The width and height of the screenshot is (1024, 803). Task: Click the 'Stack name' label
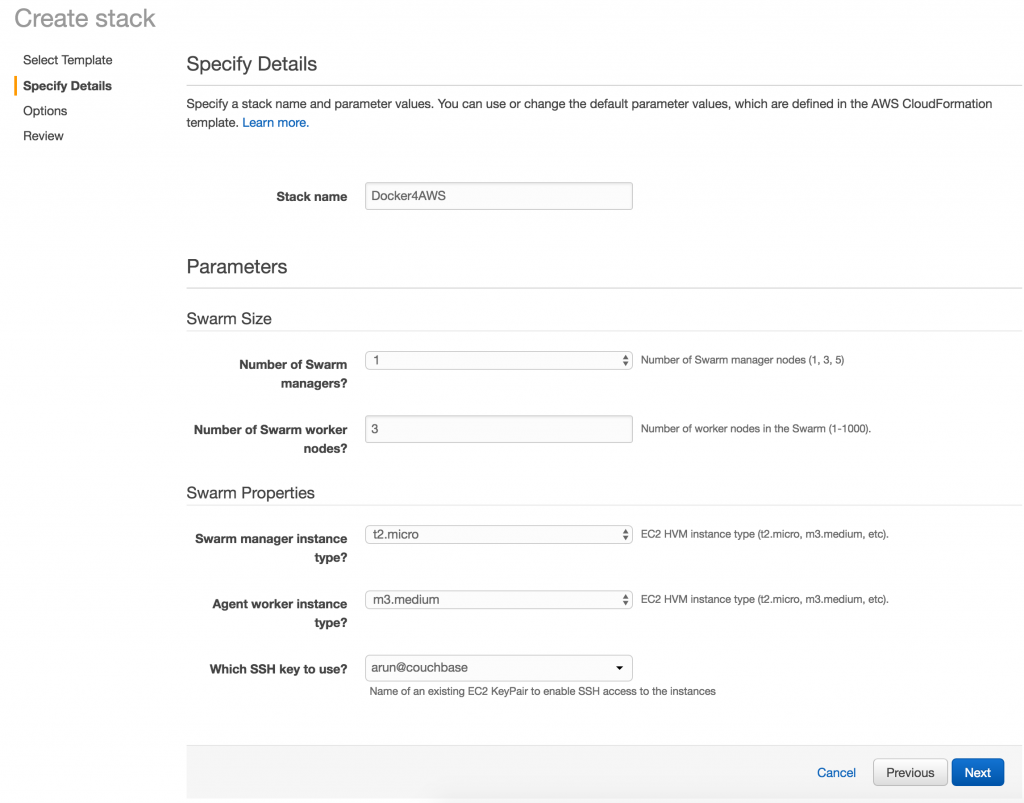(x=312, y=197)
